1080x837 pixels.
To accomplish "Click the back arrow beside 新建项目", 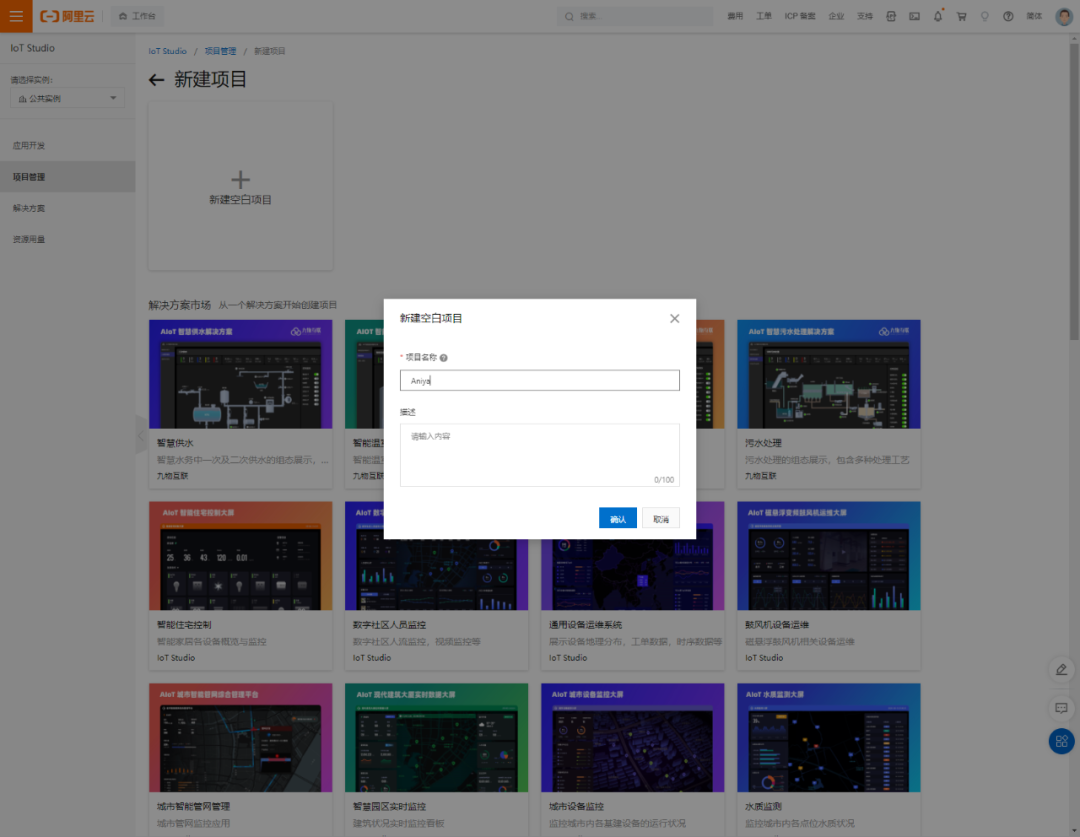I will click(x=156, y=80).
